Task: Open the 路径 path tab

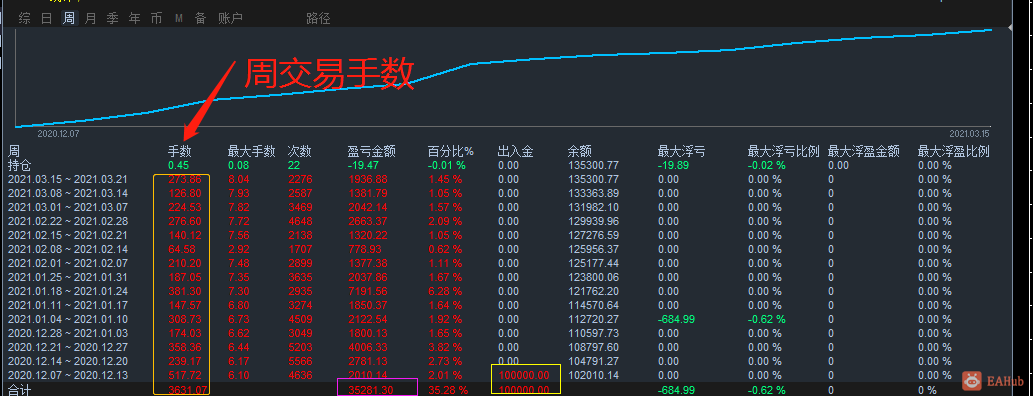Action: tap(318, 18)
